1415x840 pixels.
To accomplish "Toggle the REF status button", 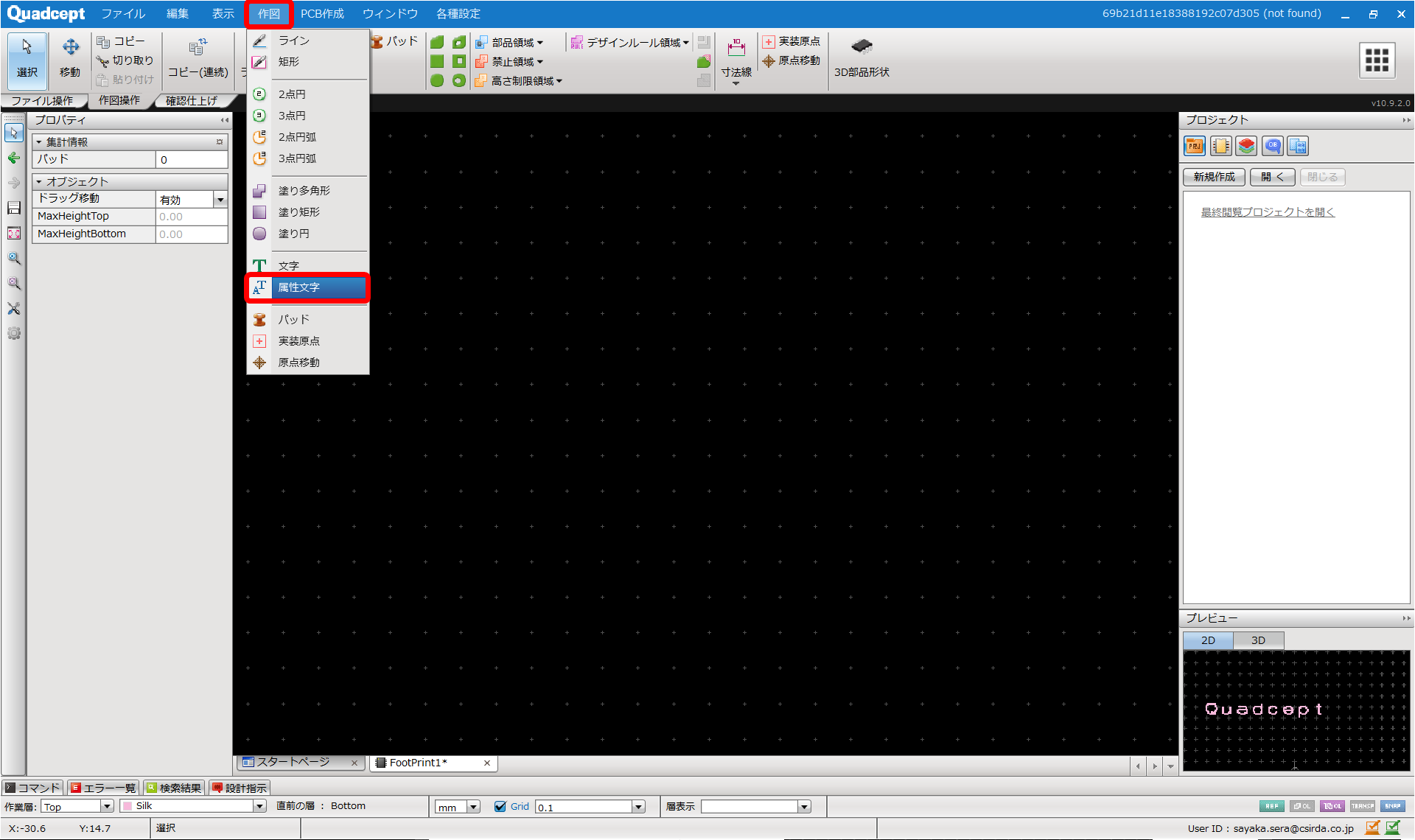I will 1271,806.
